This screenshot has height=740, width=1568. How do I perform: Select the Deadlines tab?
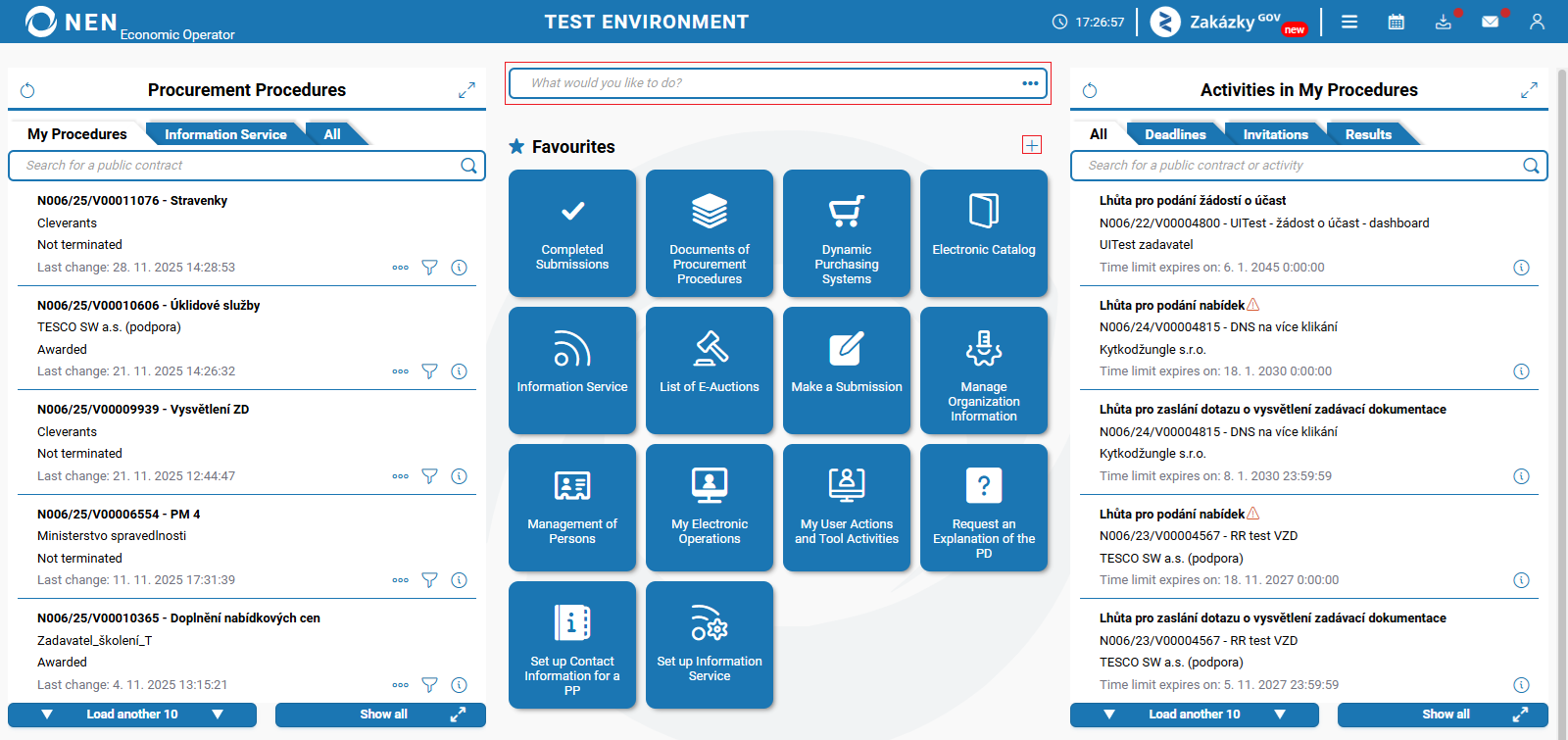pos(1175,134)
